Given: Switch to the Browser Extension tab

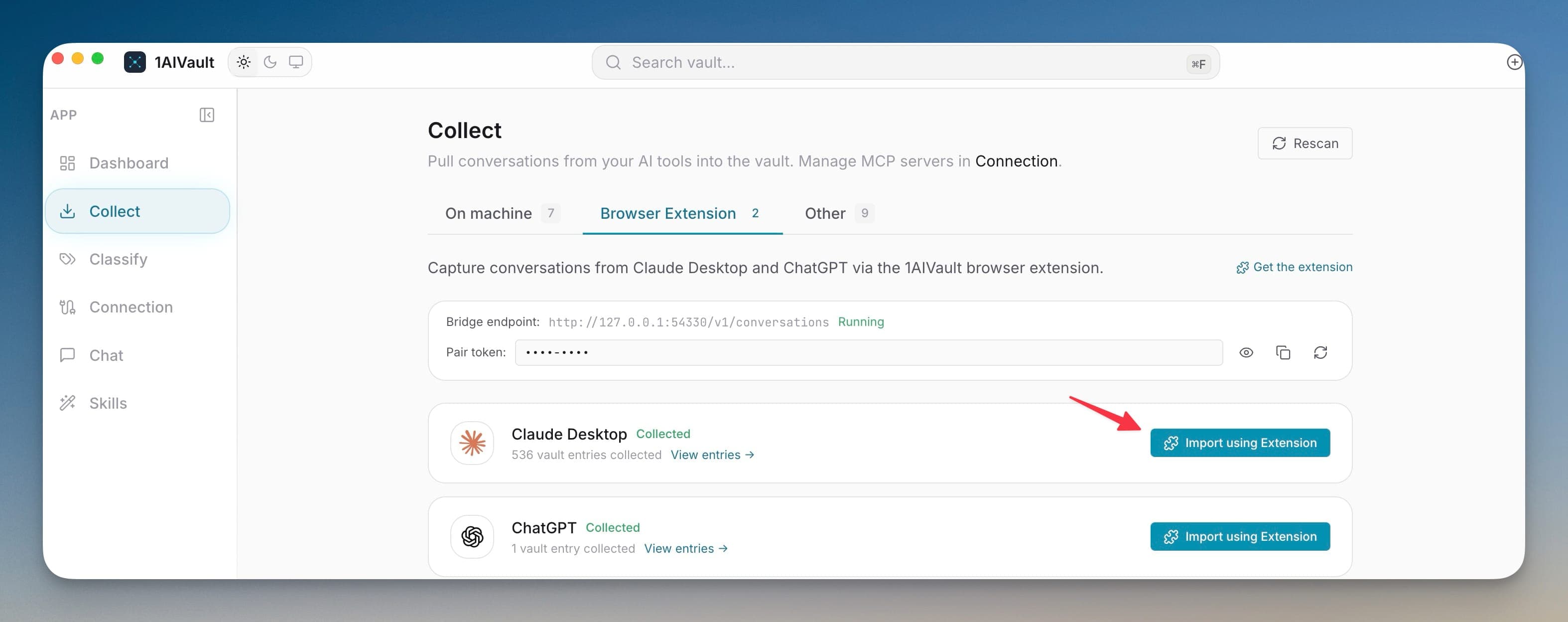Looking at the screenshot, I should 682,213.
